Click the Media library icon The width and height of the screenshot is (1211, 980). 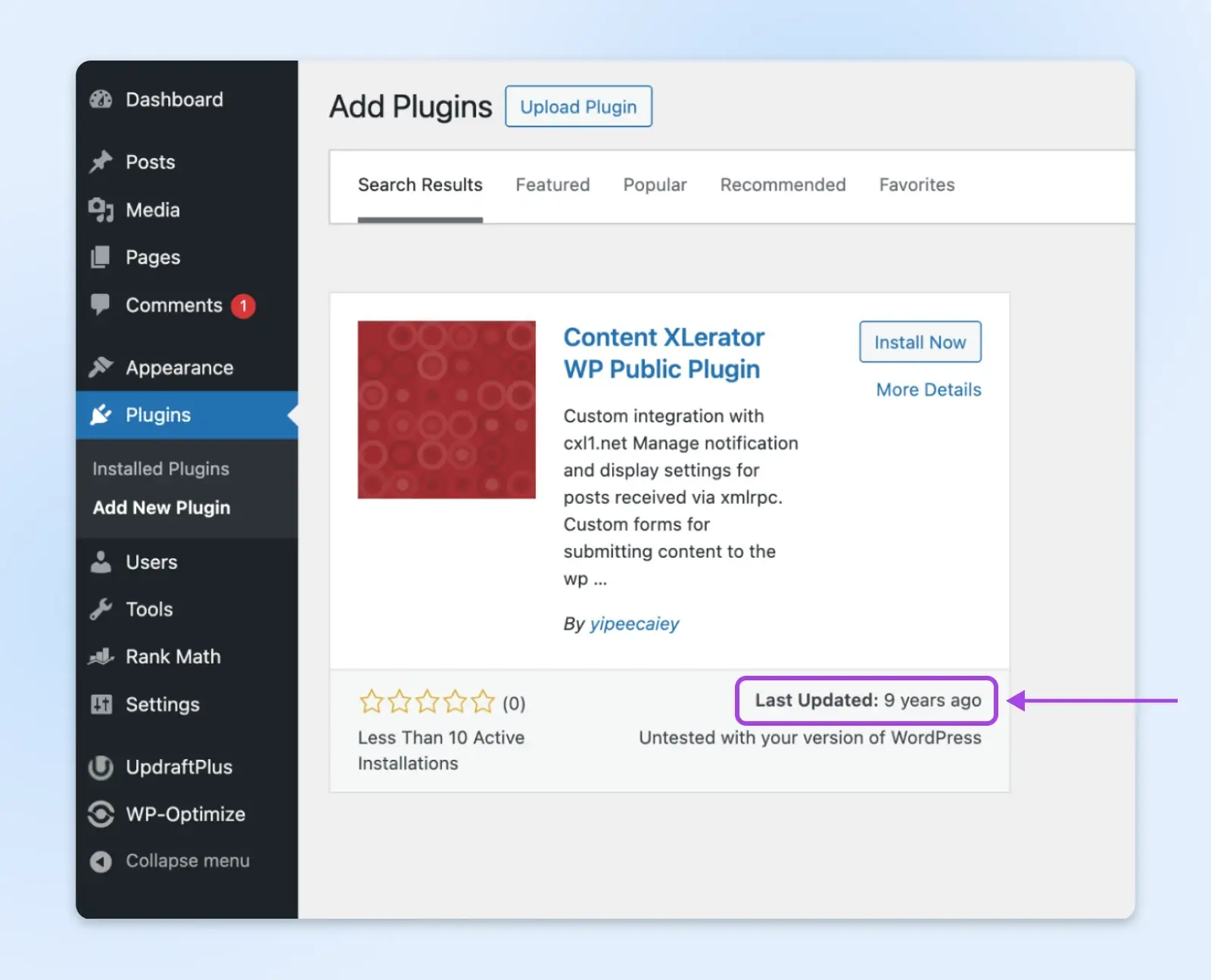click(101, 210)
